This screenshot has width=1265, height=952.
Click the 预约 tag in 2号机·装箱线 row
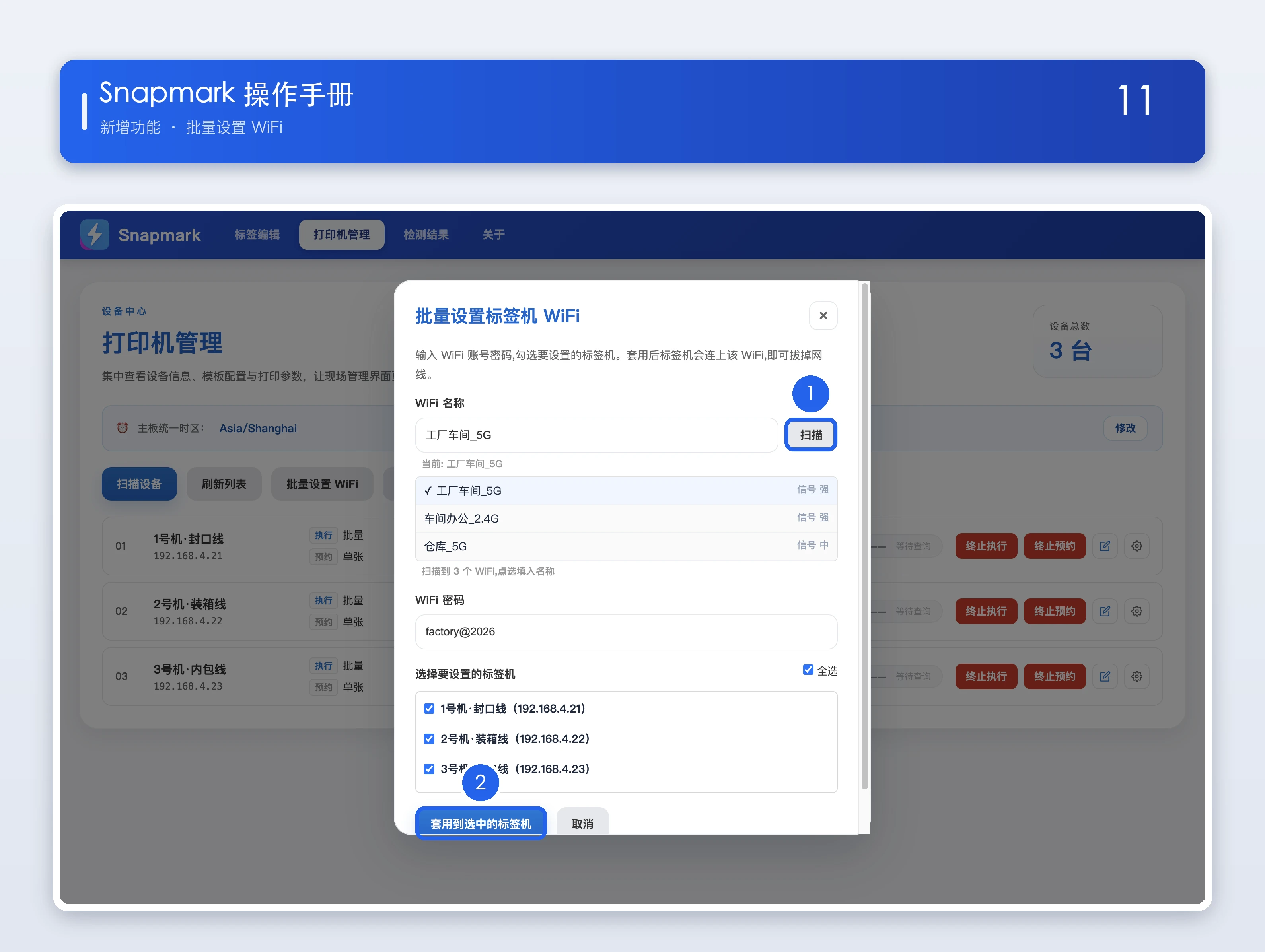click(323, 622)
